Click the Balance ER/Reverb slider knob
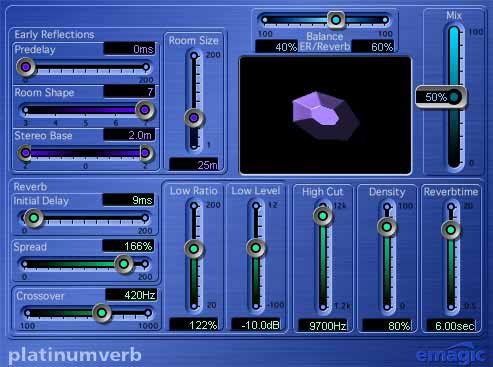This screenshot has height=367, width=493. click(336, 20)
